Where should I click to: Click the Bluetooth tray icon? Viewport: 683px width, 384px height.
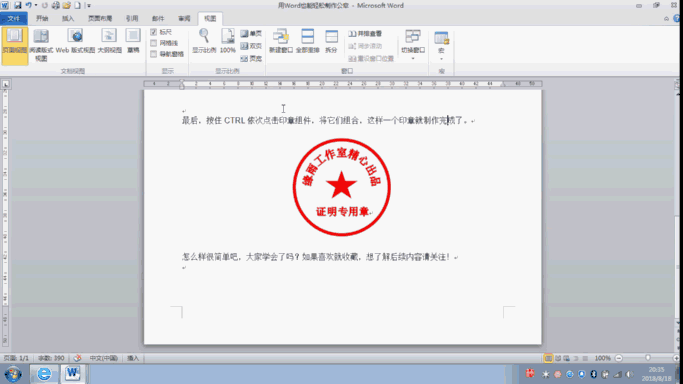(593, 374)
